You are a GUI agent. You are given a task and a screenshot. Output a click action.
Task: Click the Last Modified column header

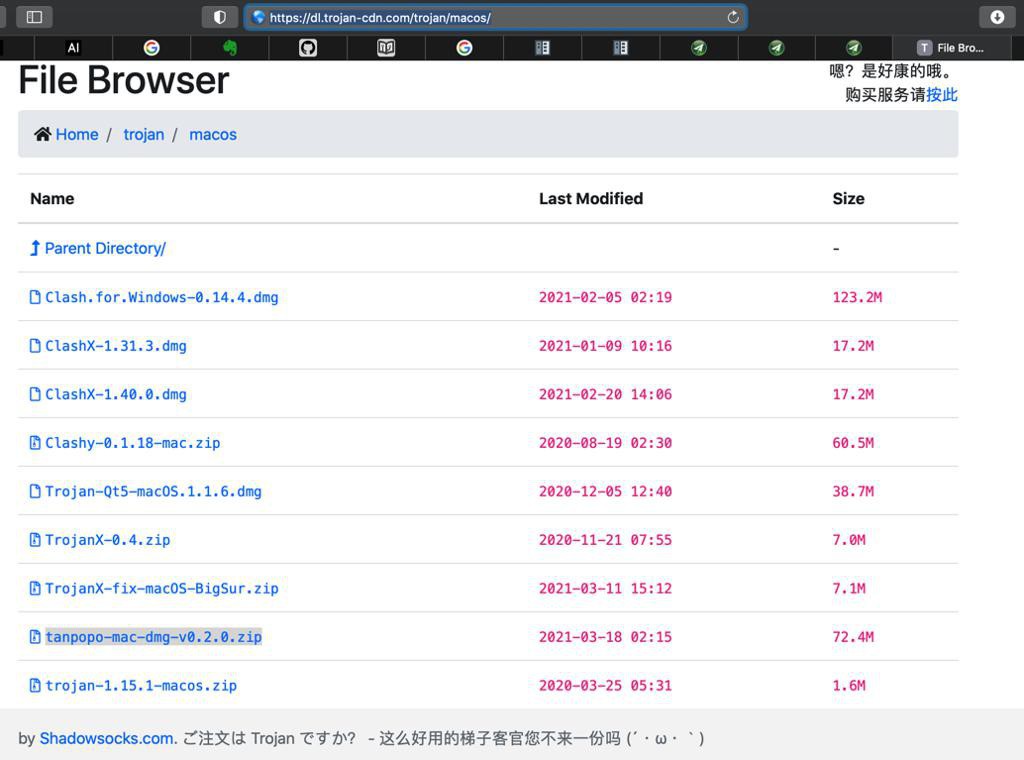(x=591, y=198)
